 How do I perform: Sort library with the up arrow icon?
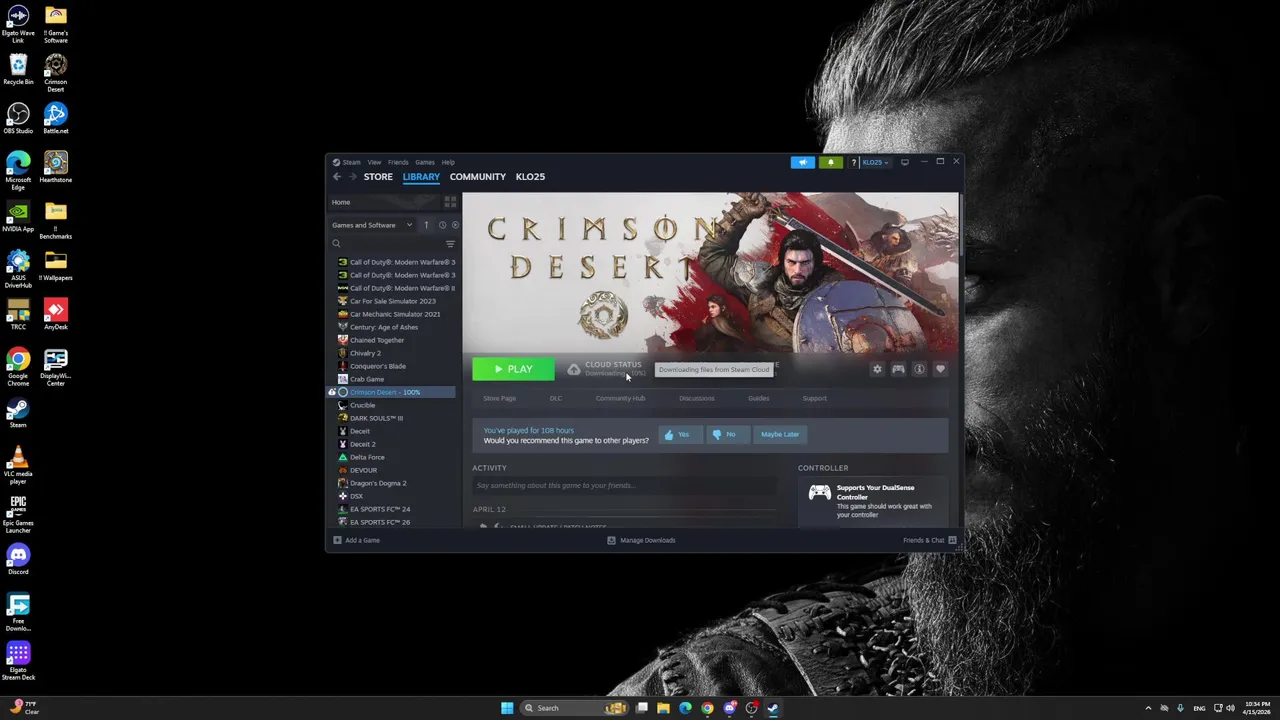(426, 225)
